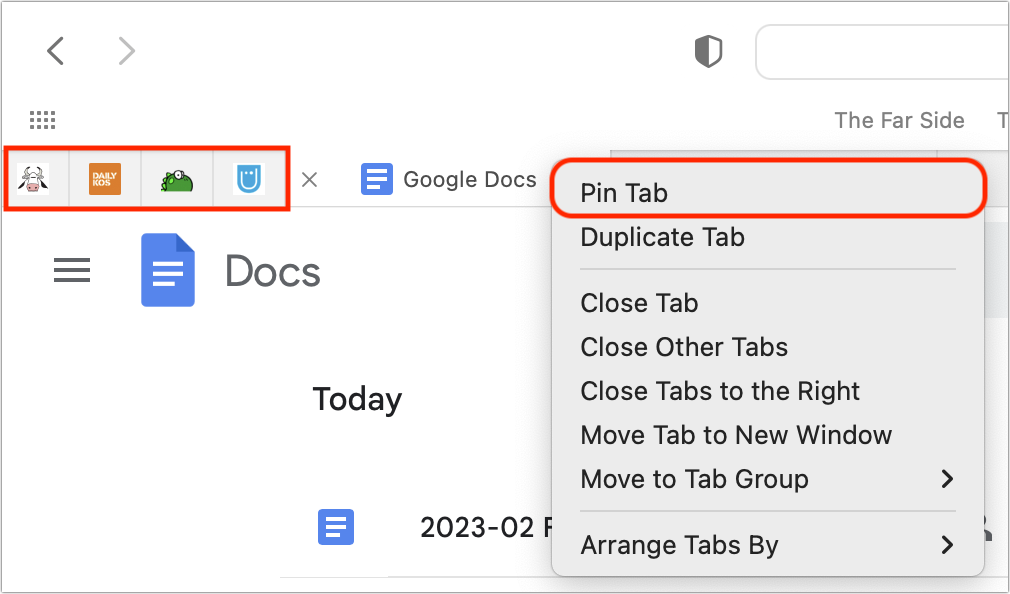Viewport: 1010px width, 594px height.
Task: Open the pinned blue smiley tab
Action: coord(249,179)
